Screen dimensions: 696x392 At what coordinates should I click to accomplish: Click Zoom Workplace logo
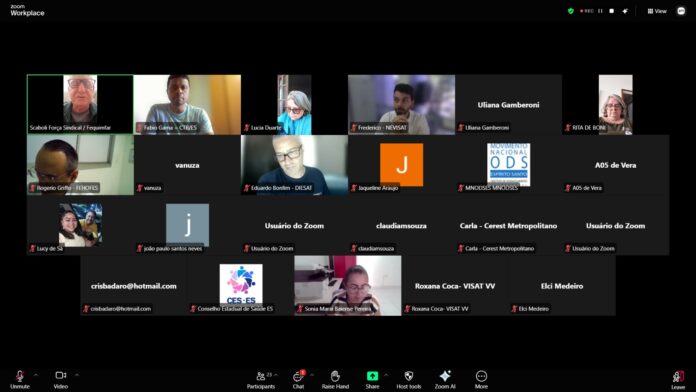pyautogui.click(x=27, y=11)
